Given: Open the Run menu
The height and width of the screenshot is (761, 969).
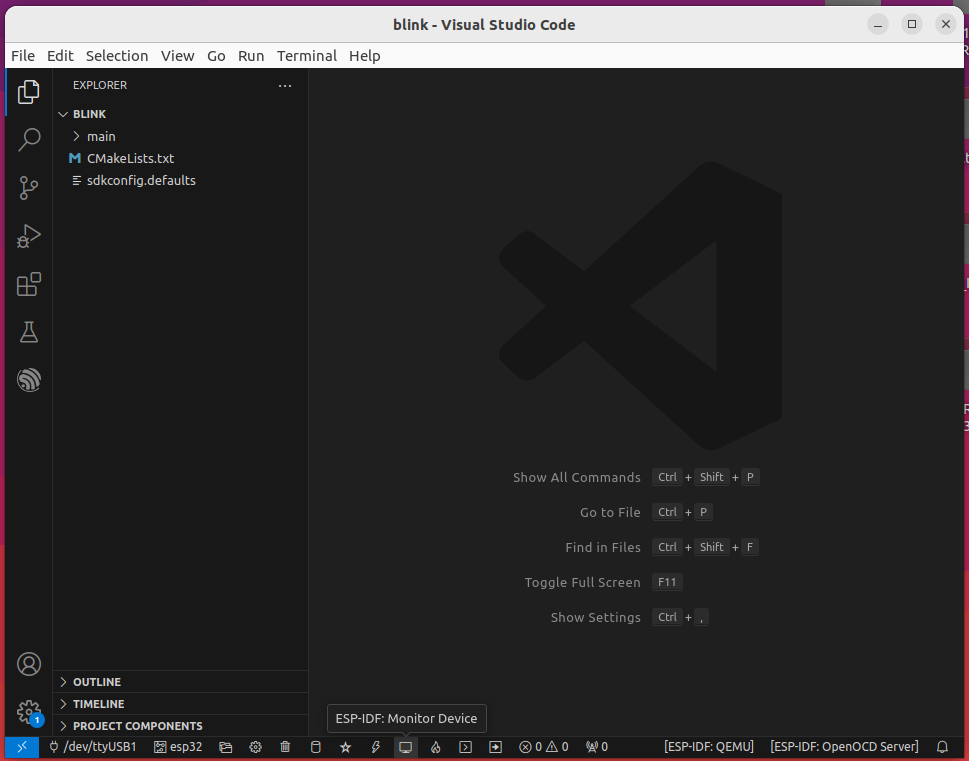Looking at the screenshot, I should click(251, 56).
